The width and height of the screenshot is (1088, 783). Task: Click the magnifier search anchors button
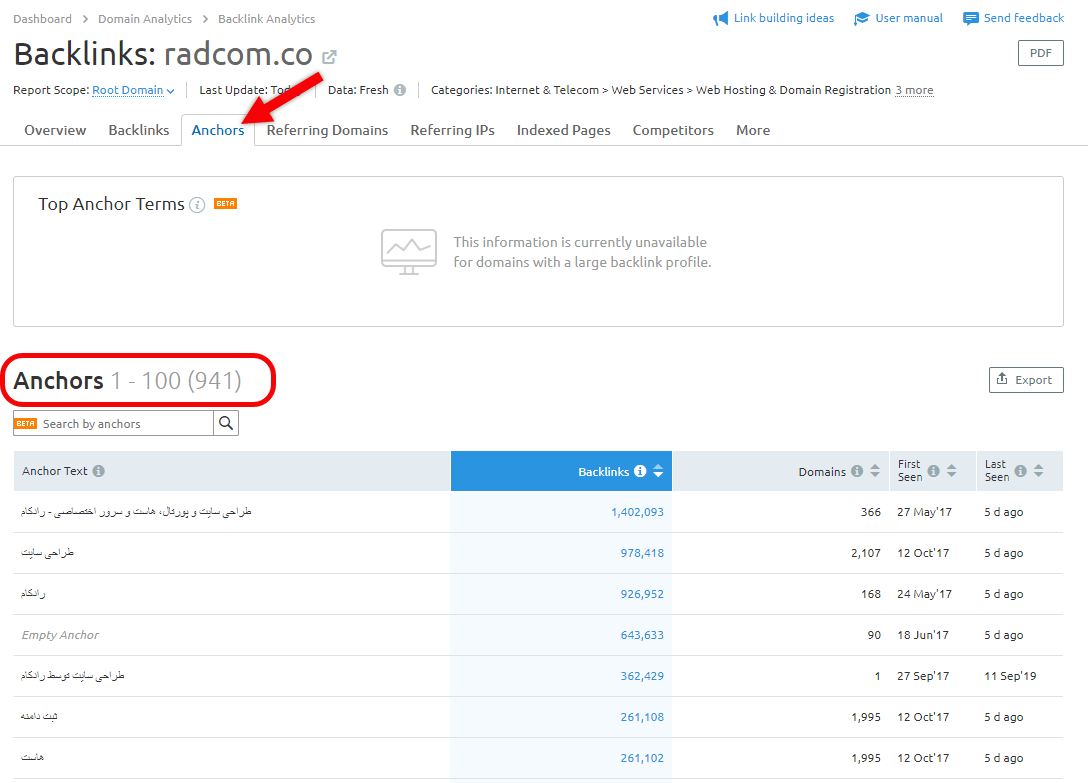tap(226, 423)
